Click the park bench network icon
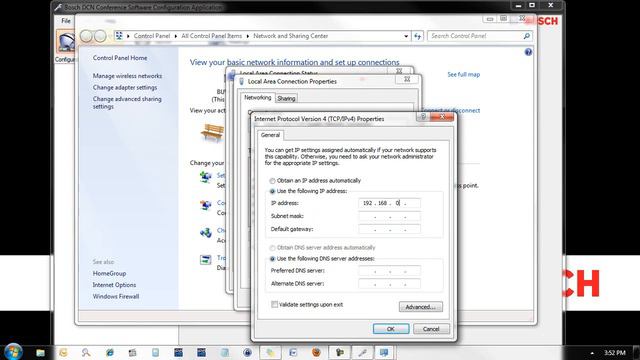 [212, 132]
